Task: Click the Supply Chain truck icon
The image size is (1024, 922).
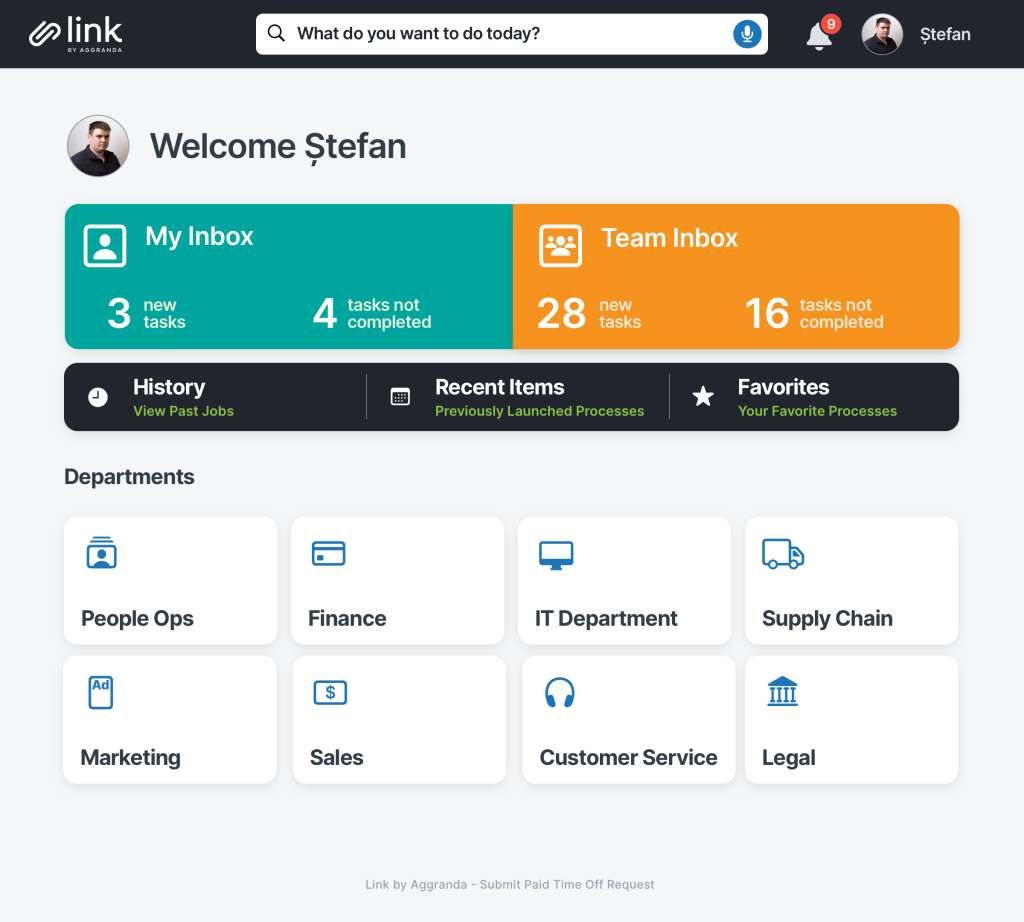Action: pyautogui.click(x=782, y=552)
